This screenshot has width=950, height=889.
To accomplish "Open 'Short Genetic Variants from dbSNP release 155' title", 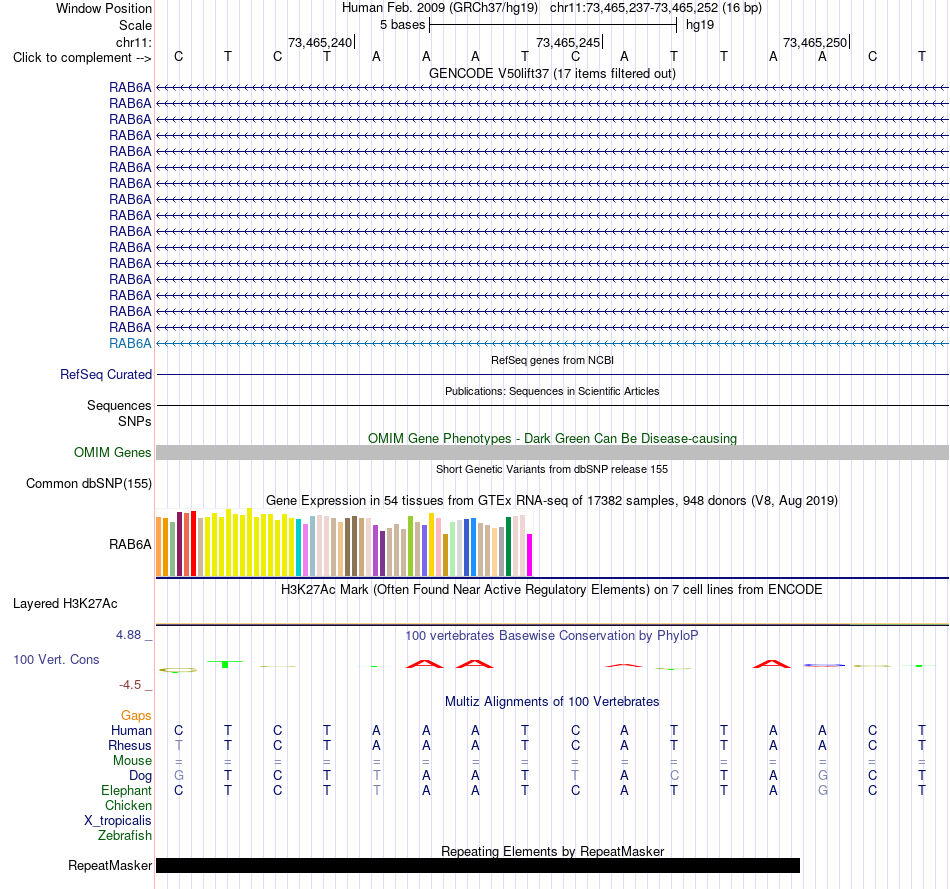I will (x=552, y=469).
